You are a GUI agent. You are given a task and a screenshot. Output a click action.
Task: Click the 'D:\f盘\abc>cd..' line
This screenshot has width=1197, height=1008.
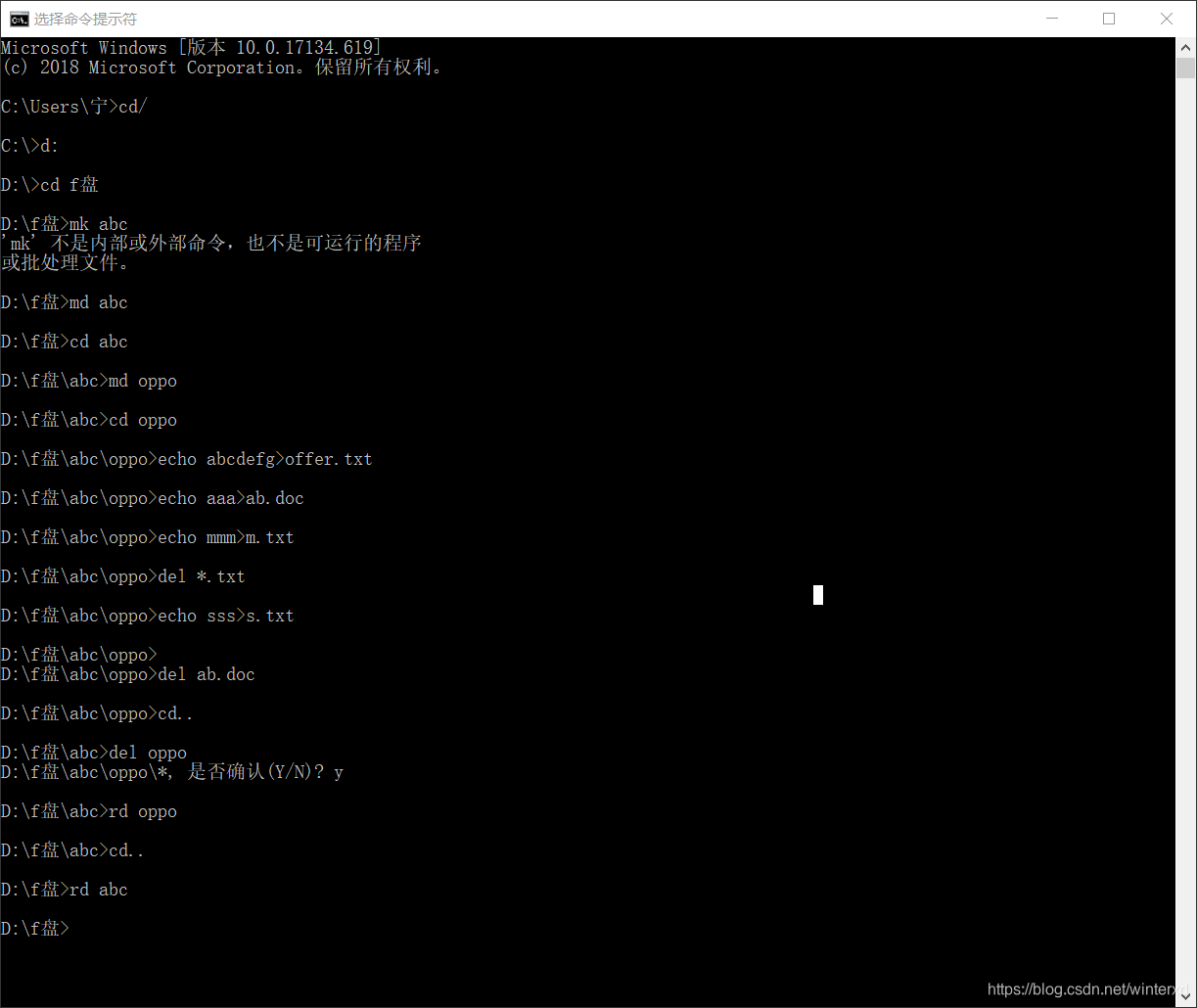point(72,850)
